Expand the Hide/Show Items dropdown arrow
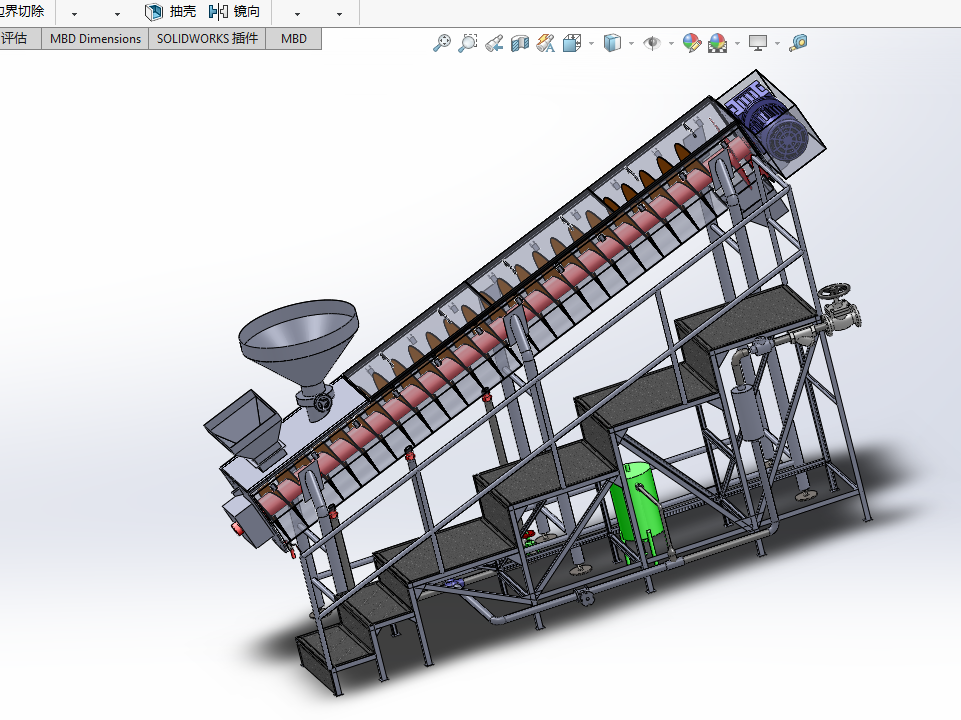 671,44
